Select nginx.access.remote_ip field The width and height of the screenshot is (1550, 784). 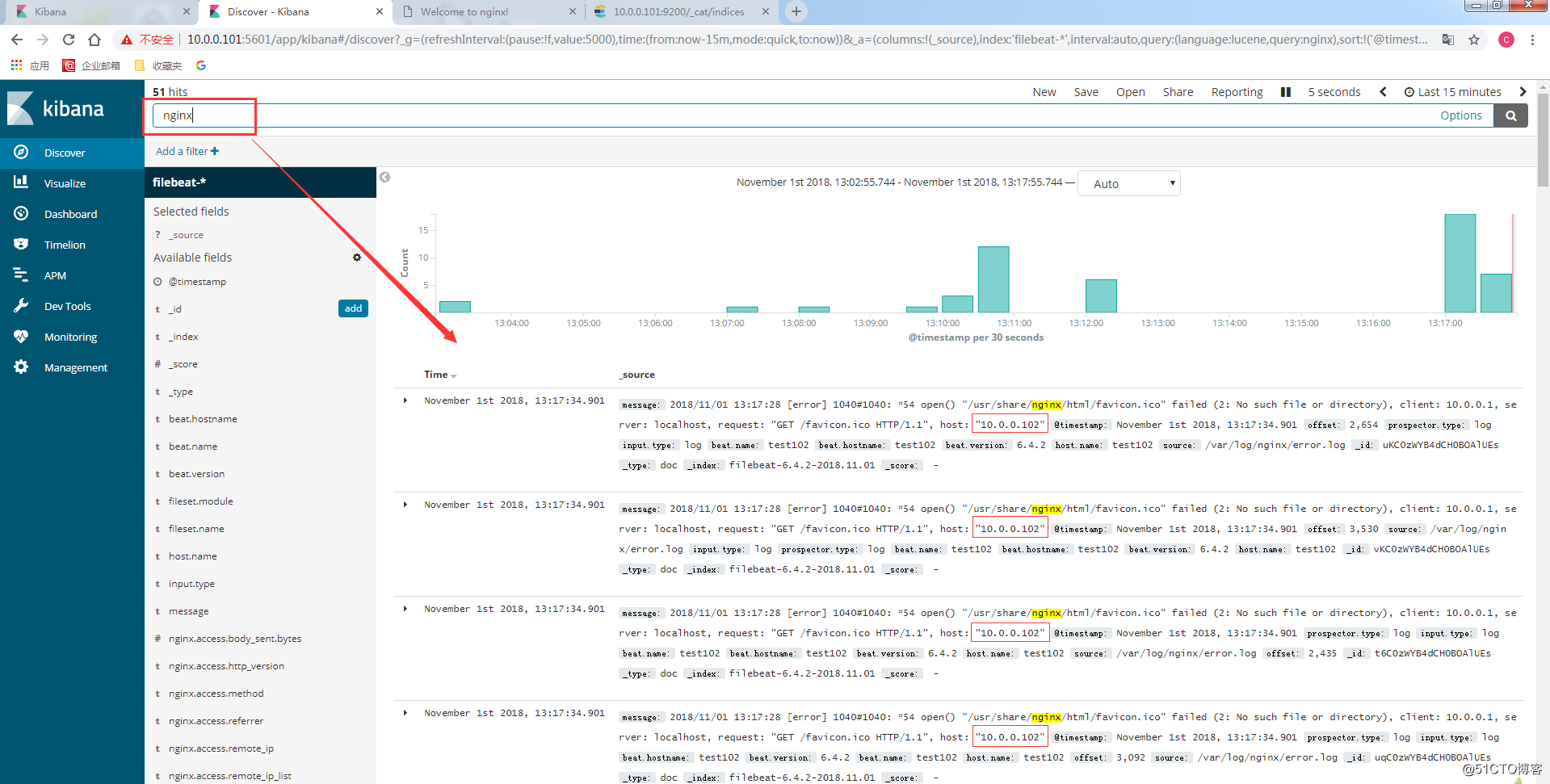click(221, 748)
